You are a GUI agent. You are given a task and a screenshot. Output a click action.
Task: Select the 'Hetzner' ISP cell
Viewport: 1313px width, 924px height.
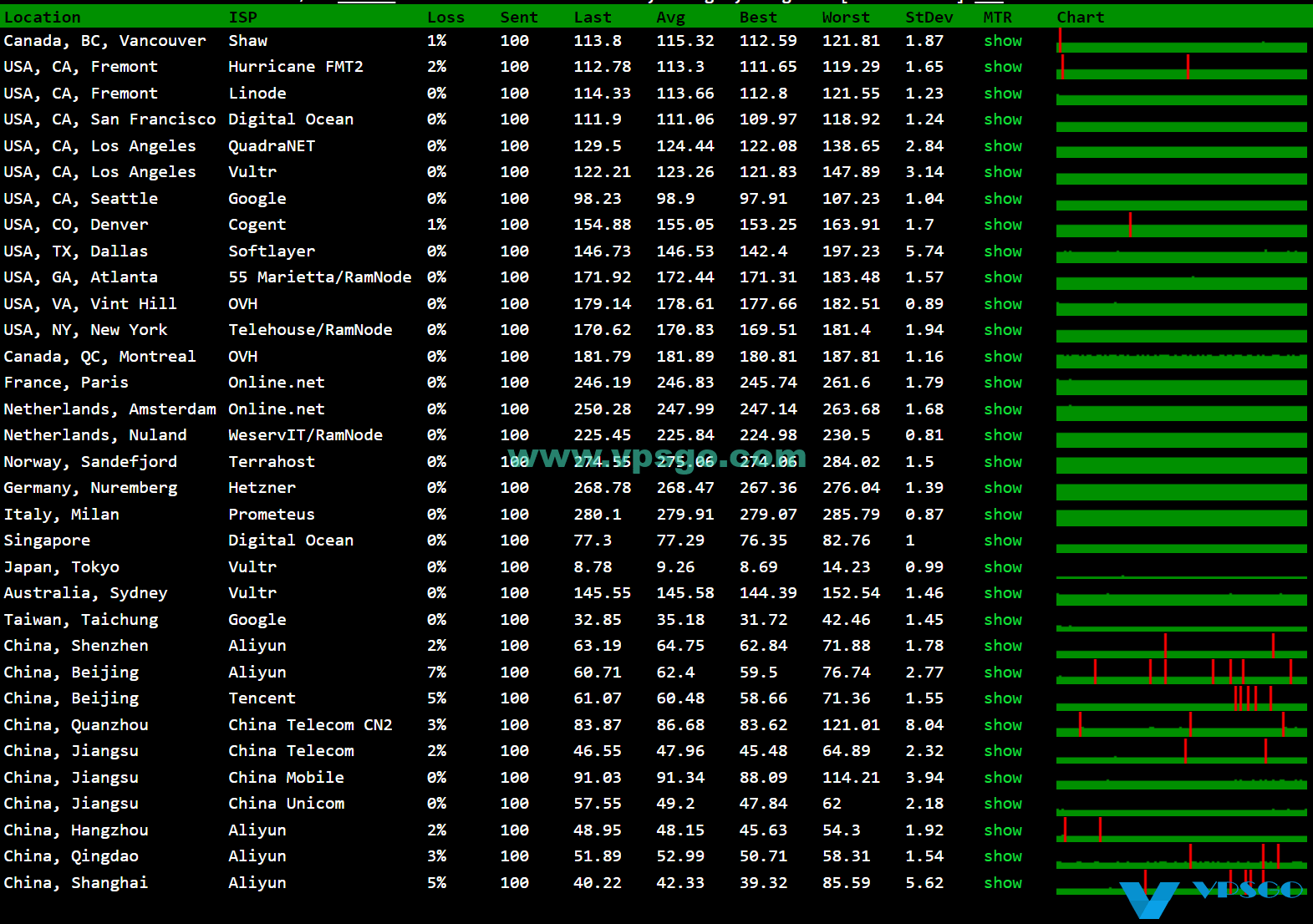pyautogui.click(x=262, y=488)
